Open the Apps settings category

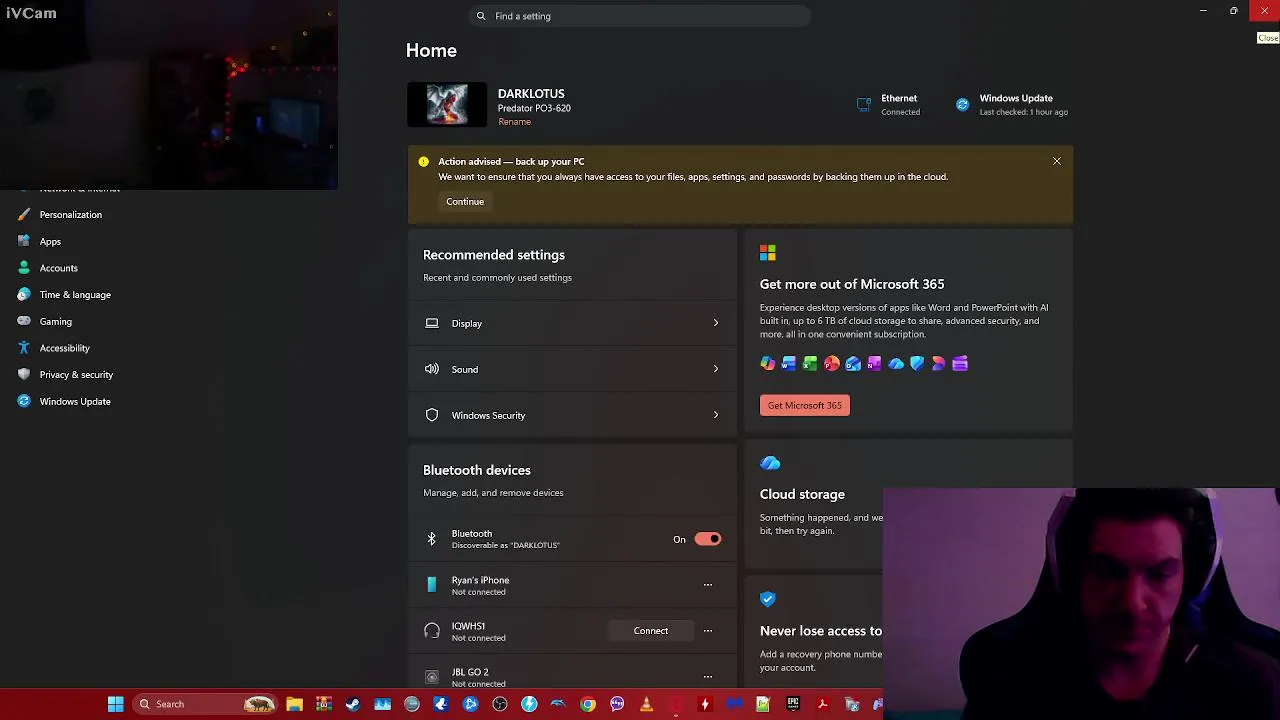click(x=50, y=241)
